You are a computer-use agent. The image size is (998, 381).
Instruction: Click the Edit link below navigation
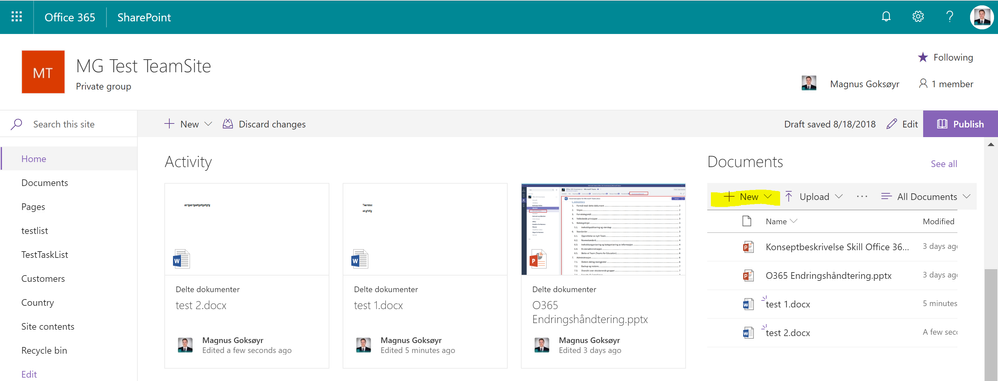pyautogui.click(x=29, y=374)
